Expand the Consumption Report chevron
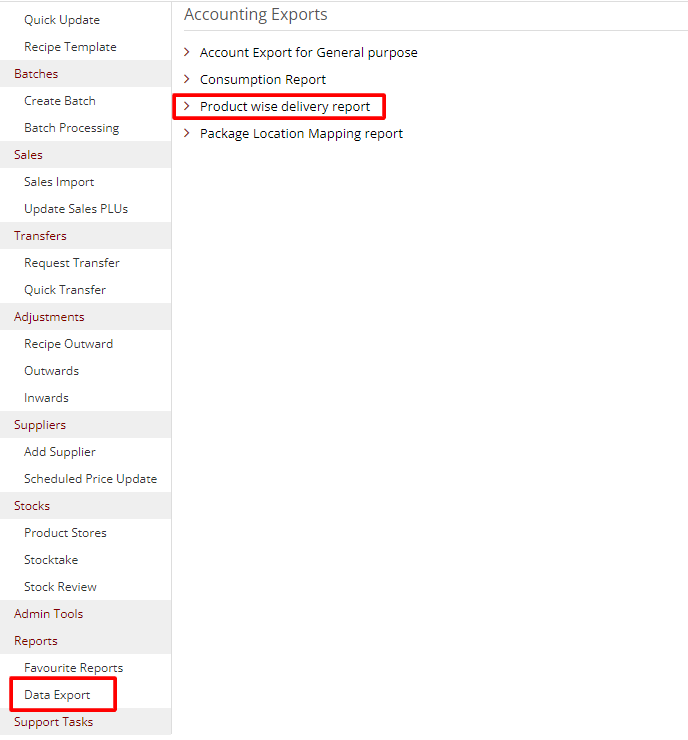This screenshot has height=740, width=688. (x=187, y=79)
